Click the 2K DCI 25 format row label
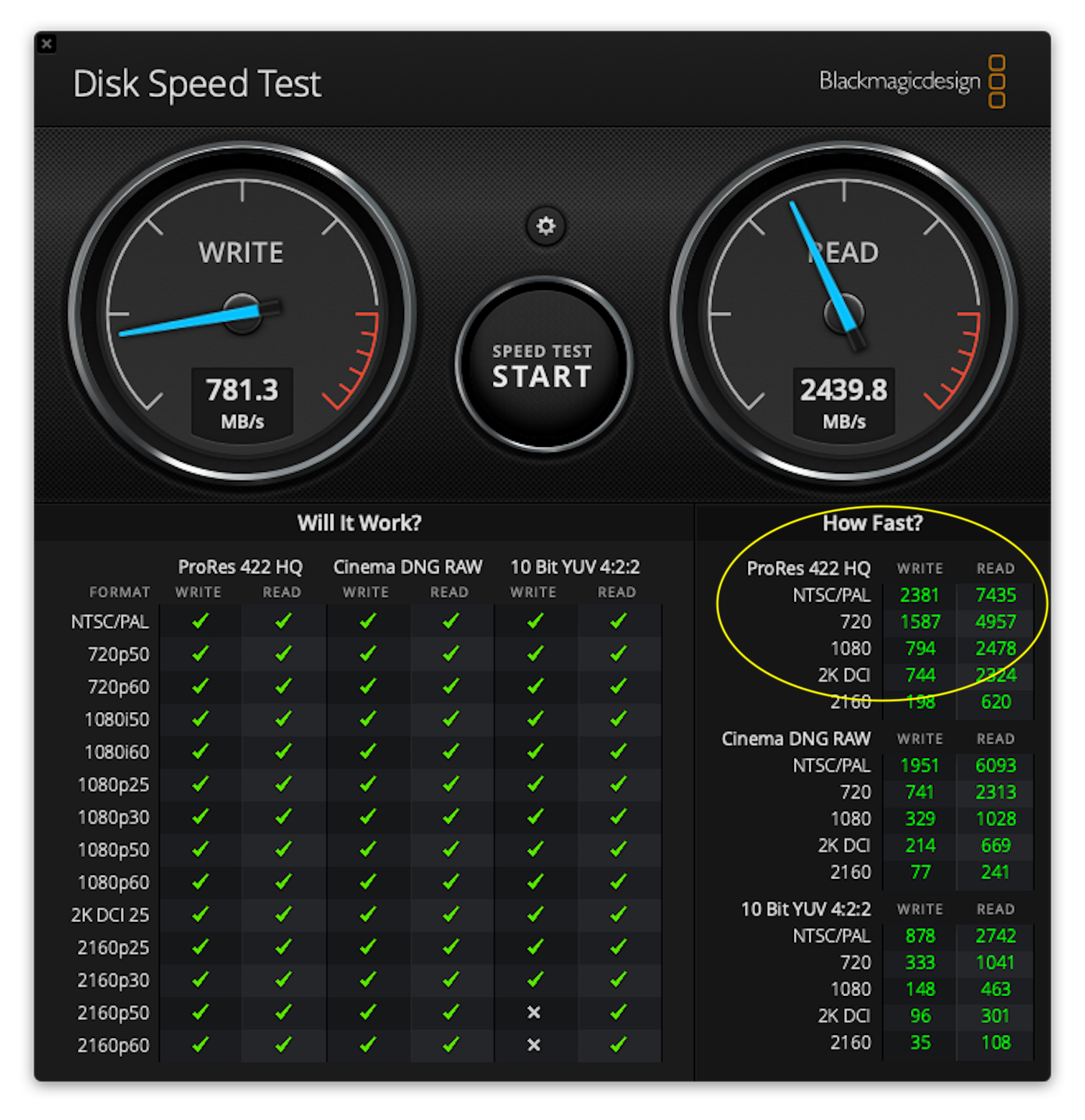 coord(110,915)
